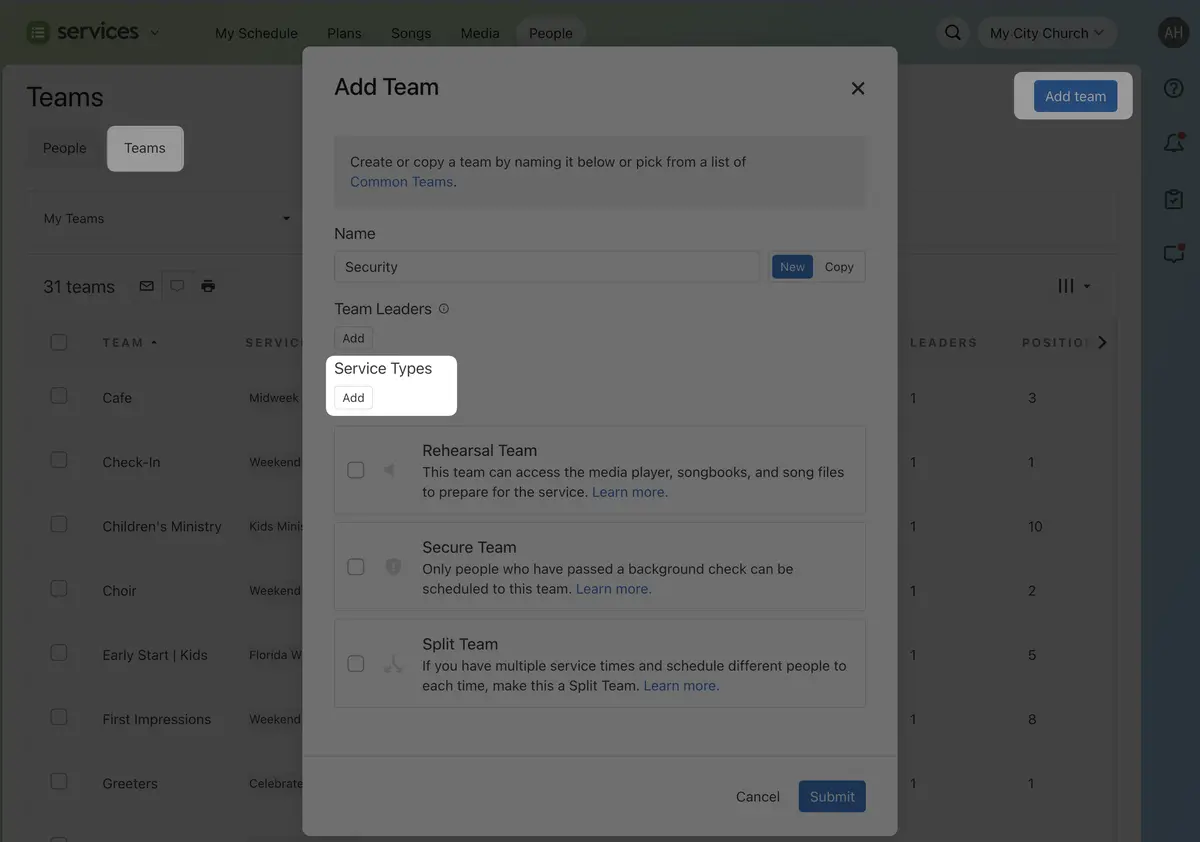1200x842 pixels.
Task: Select the People tab in top navigation
Action: [x=551, y=33]
